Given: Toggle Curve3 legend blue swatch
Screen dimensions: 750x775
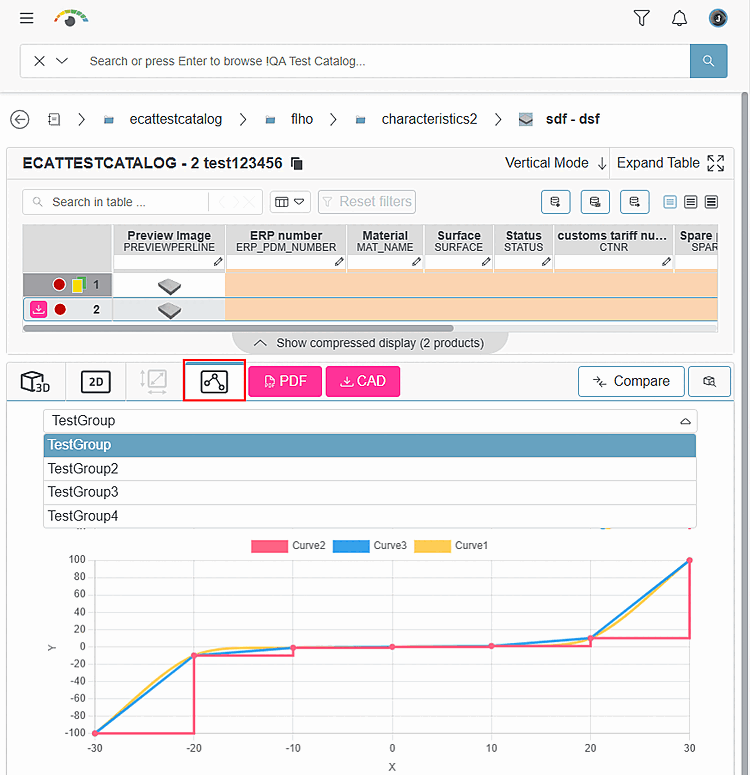Looking at the screenshot, I should tap(351, 546).
